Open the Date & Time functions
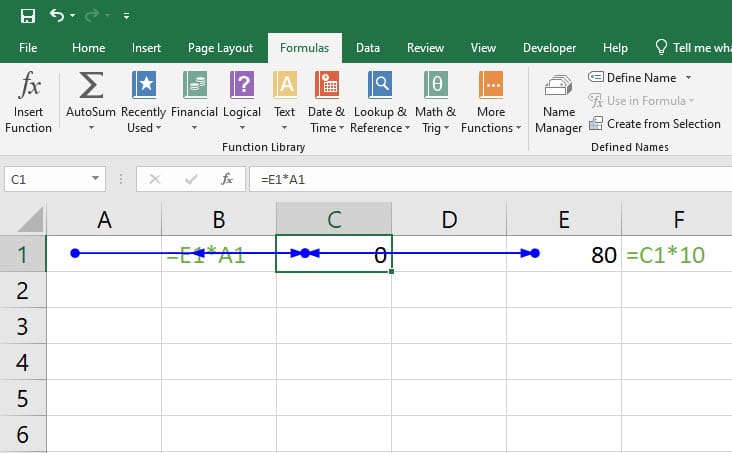The width and height of the screenshot is (732, 453). 326,102
